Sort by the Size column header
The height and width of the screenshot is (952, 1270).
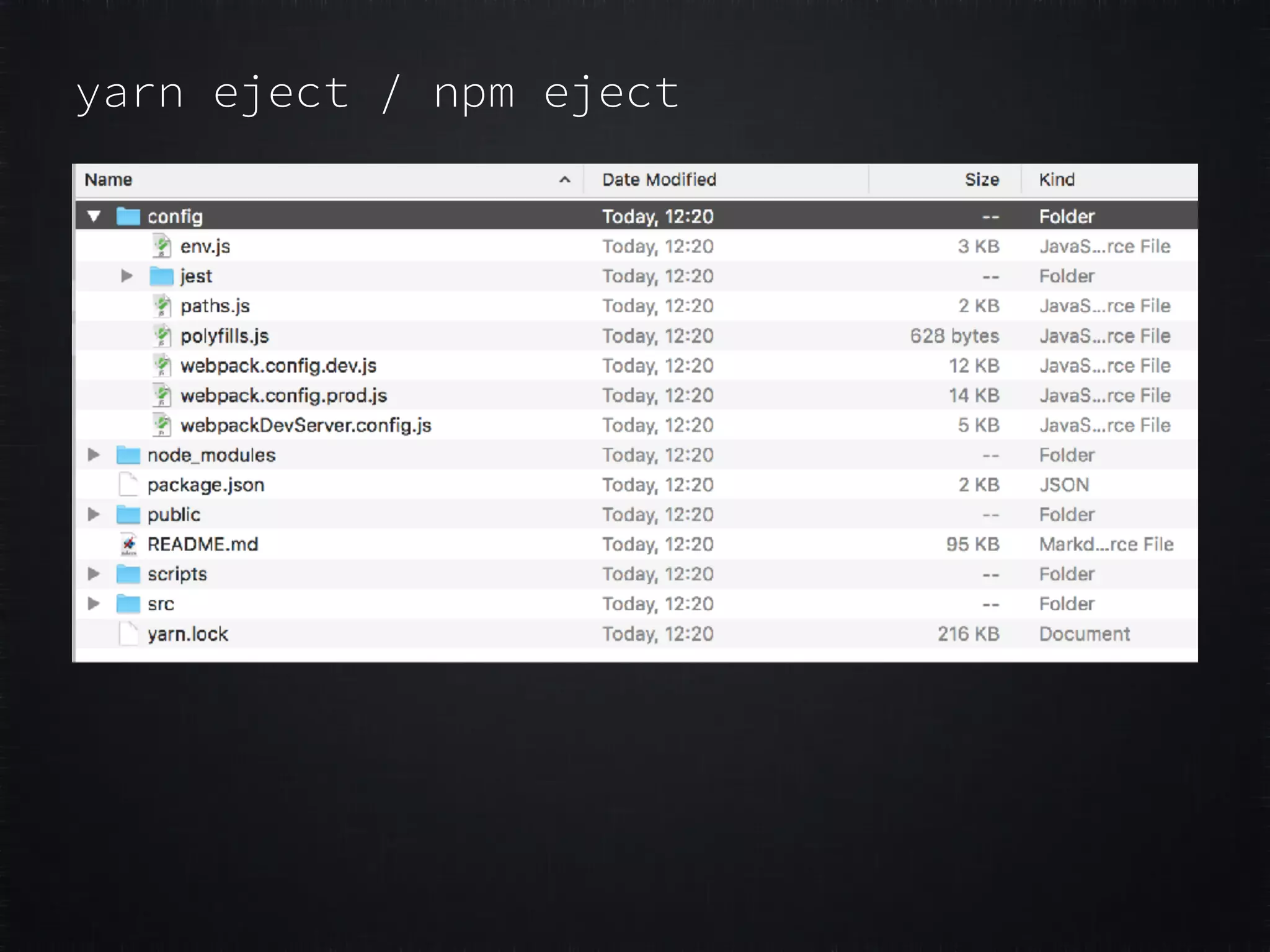coord(981,180)
